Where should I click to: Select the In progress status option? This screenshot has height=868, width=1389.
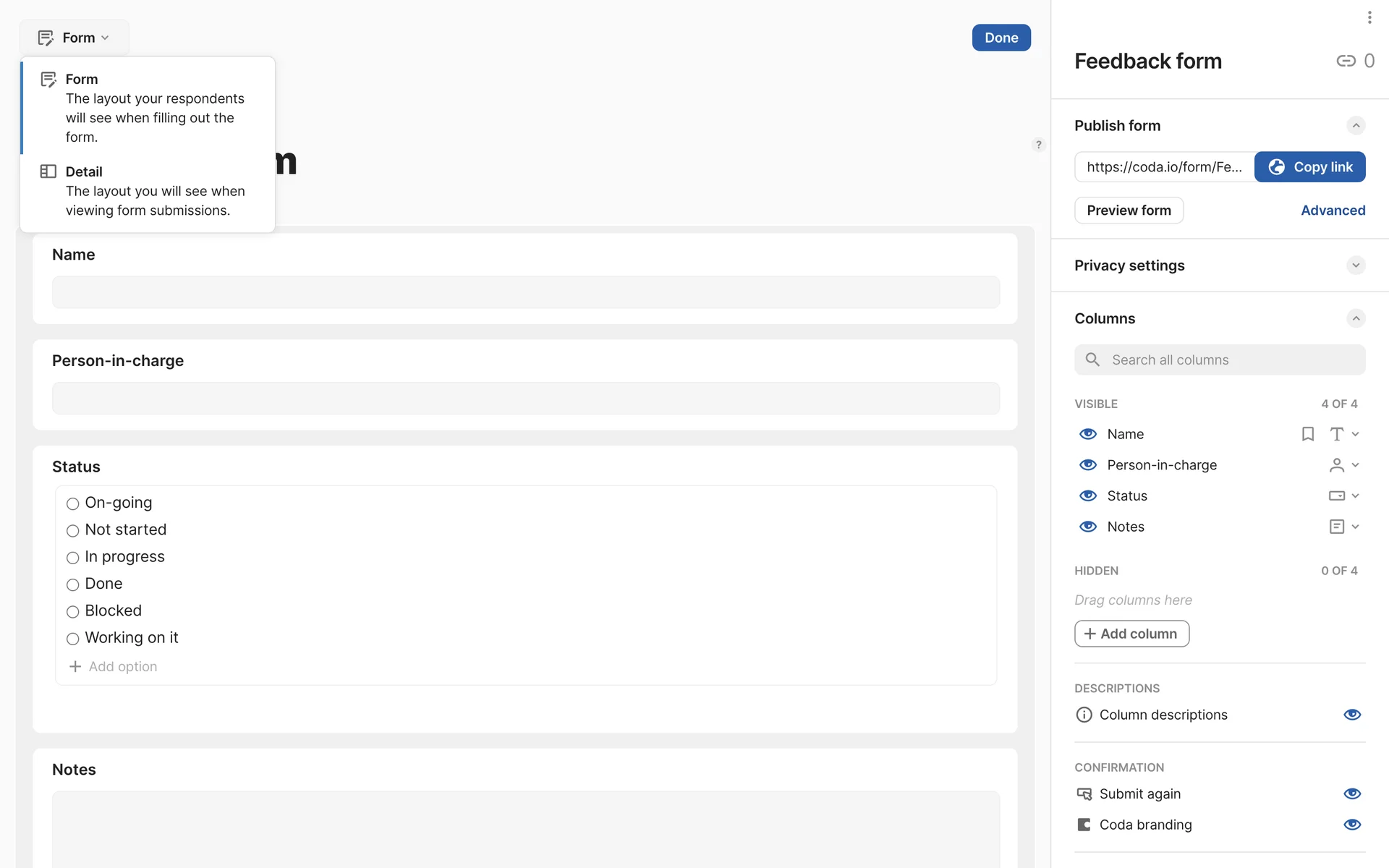(x=72, y=558)
